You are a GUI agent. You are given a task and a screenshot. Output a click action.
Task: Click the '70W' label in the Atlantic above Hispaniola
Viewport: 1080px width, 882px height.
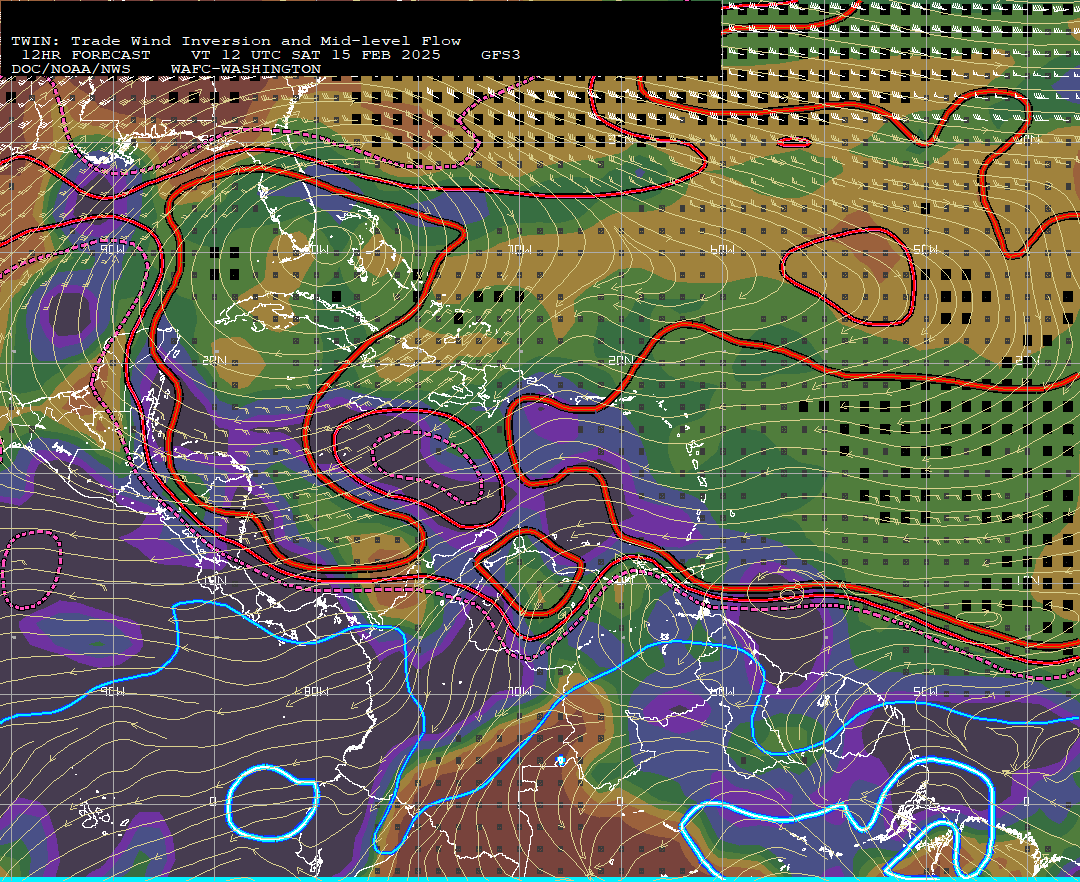[x=520, y=249]
